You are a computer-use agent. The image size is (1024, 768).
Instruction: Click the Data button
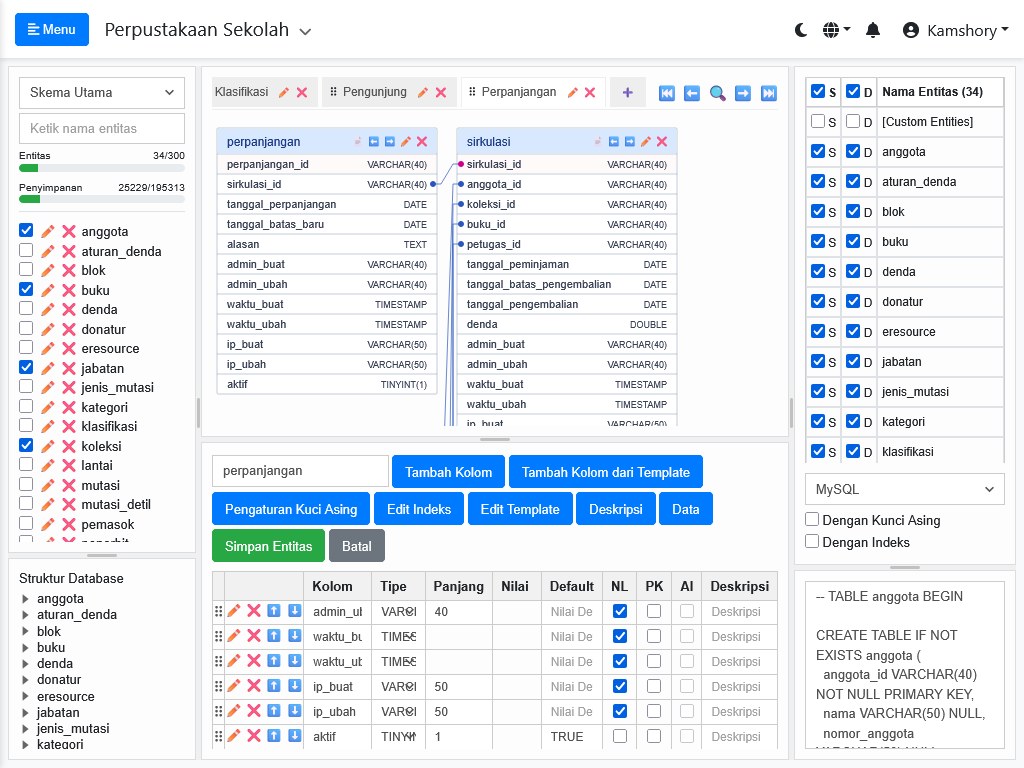coord(686,509)
